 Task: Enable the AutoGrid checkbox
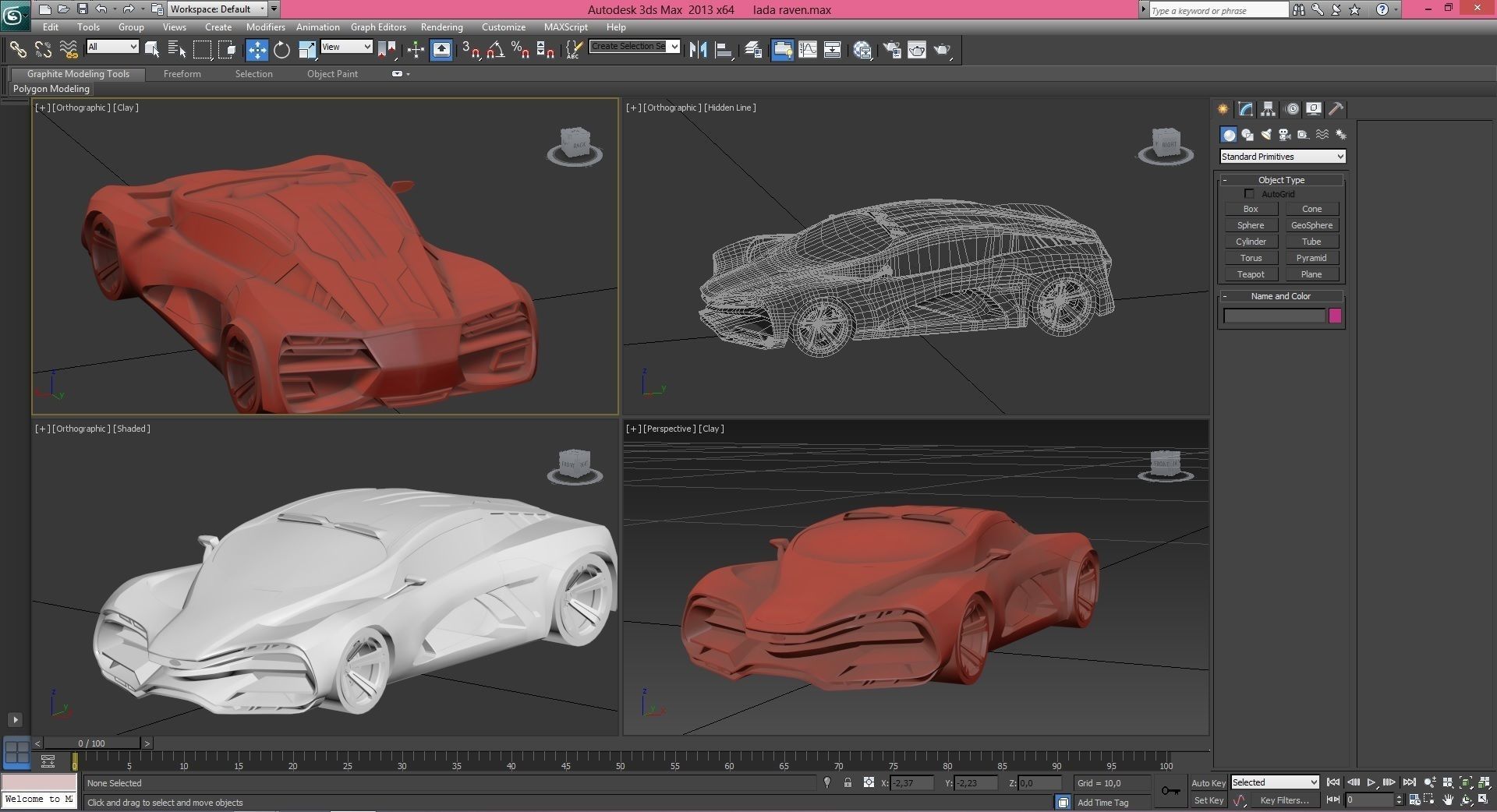click(x=1249, y=193)
